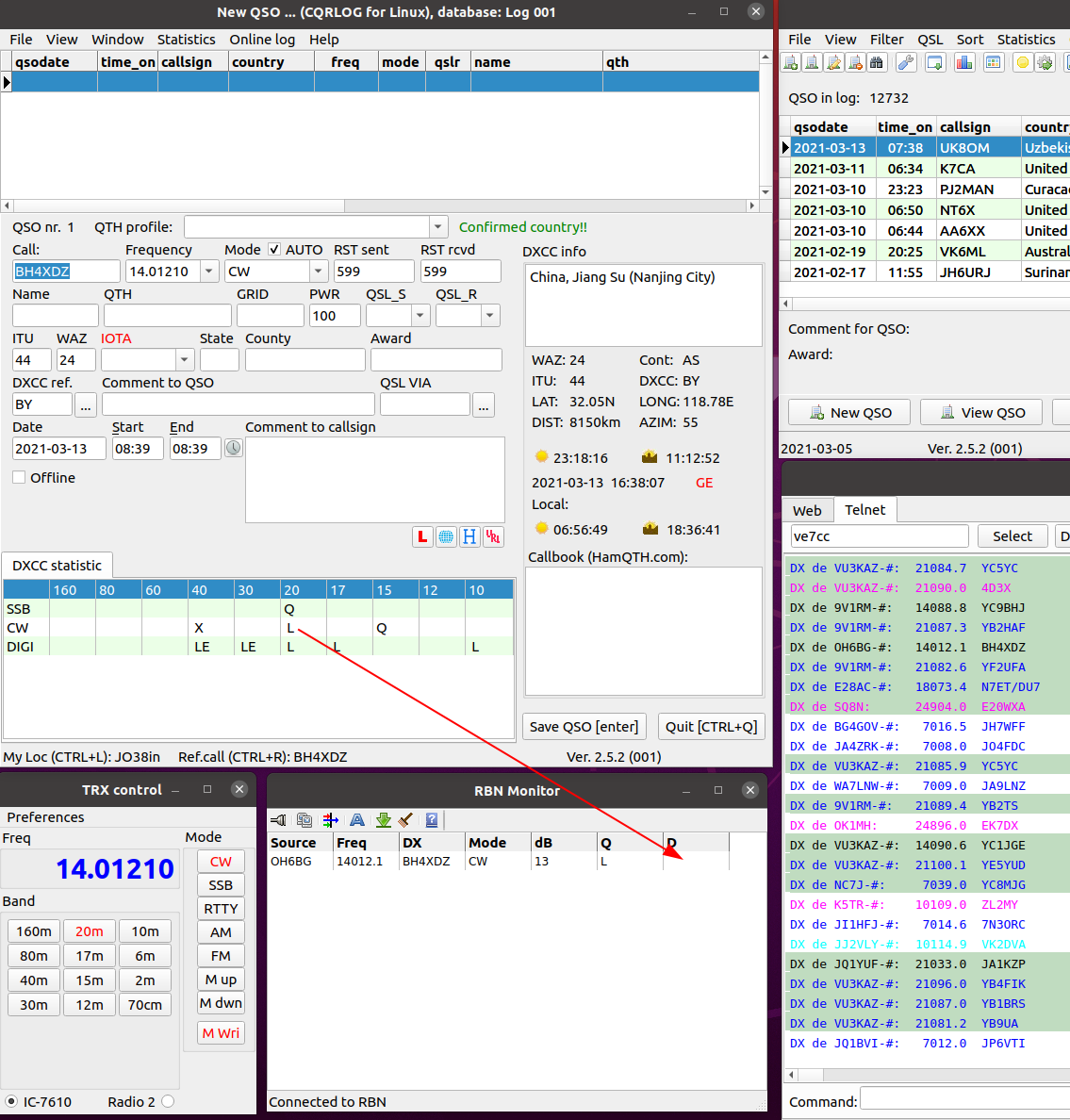Switch to the 20m band in TRX control

(x=90, y=931)
